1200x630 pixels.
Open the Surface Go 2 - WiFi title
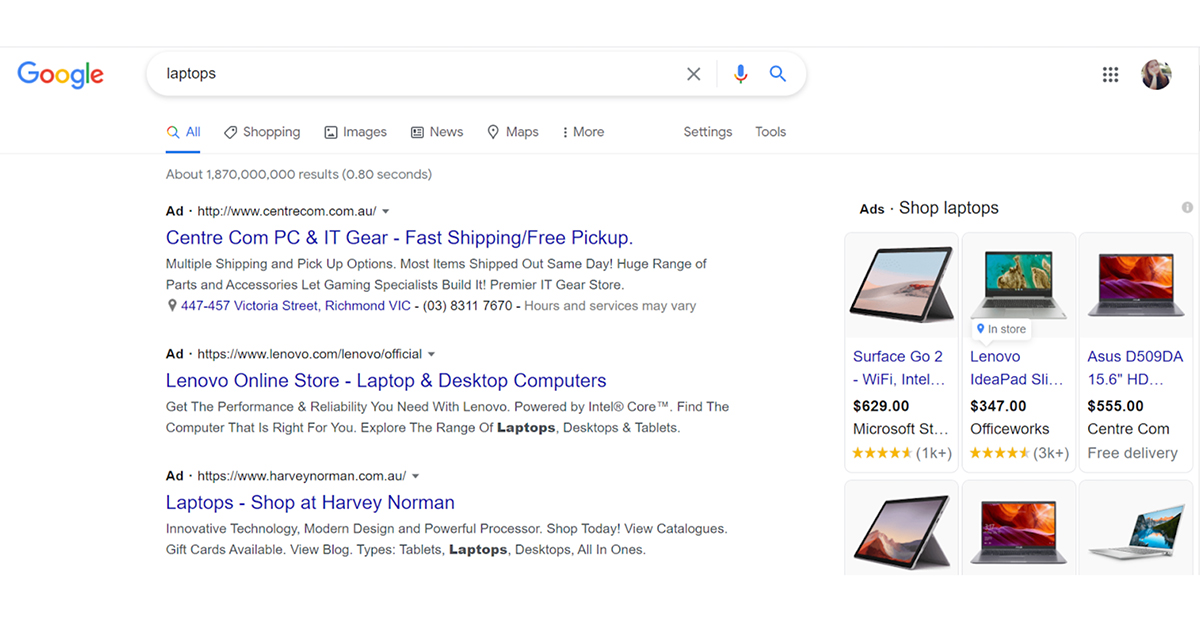899,368
